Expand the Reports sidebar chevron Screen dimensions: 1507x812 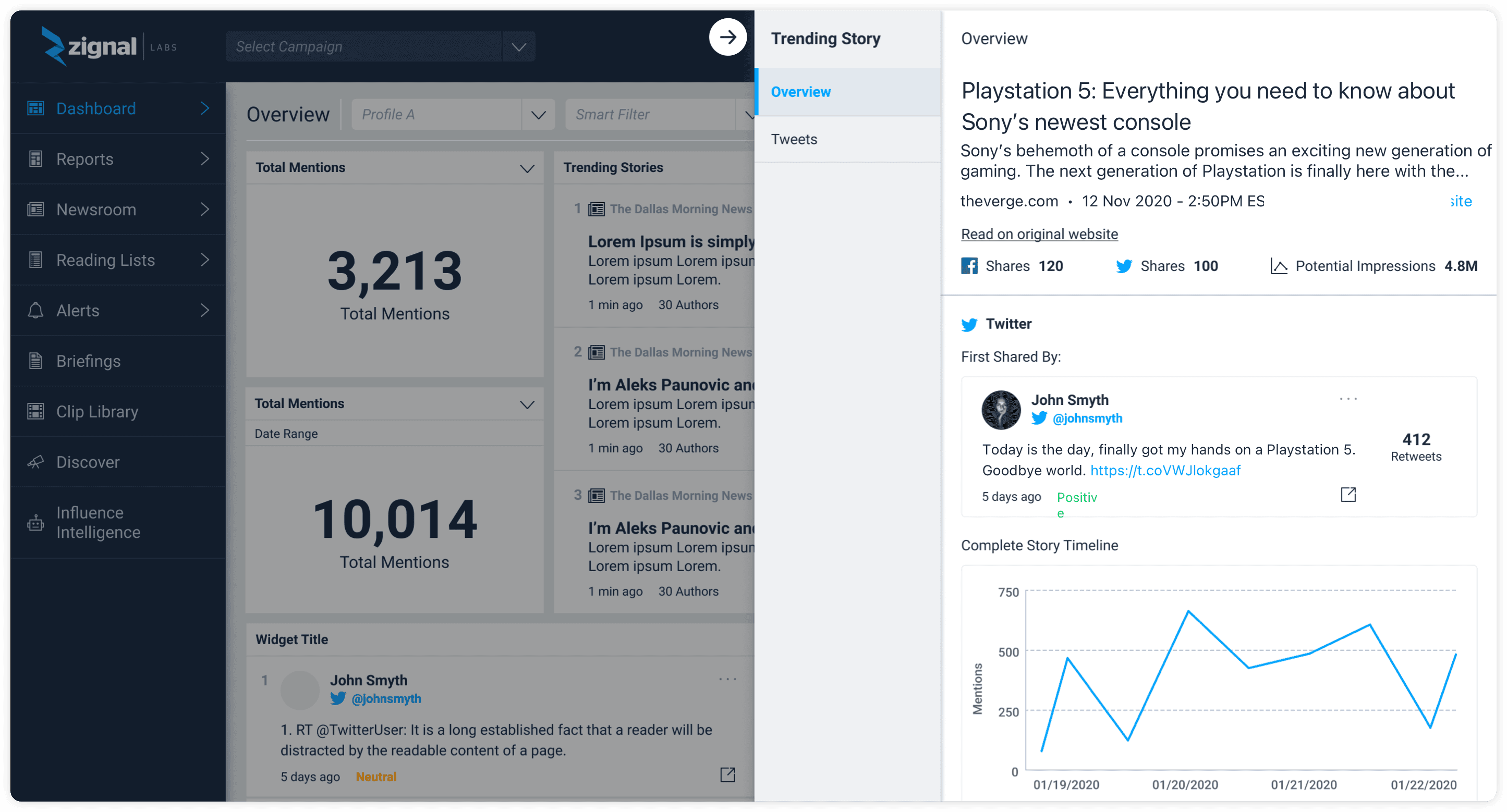(205, 159)
